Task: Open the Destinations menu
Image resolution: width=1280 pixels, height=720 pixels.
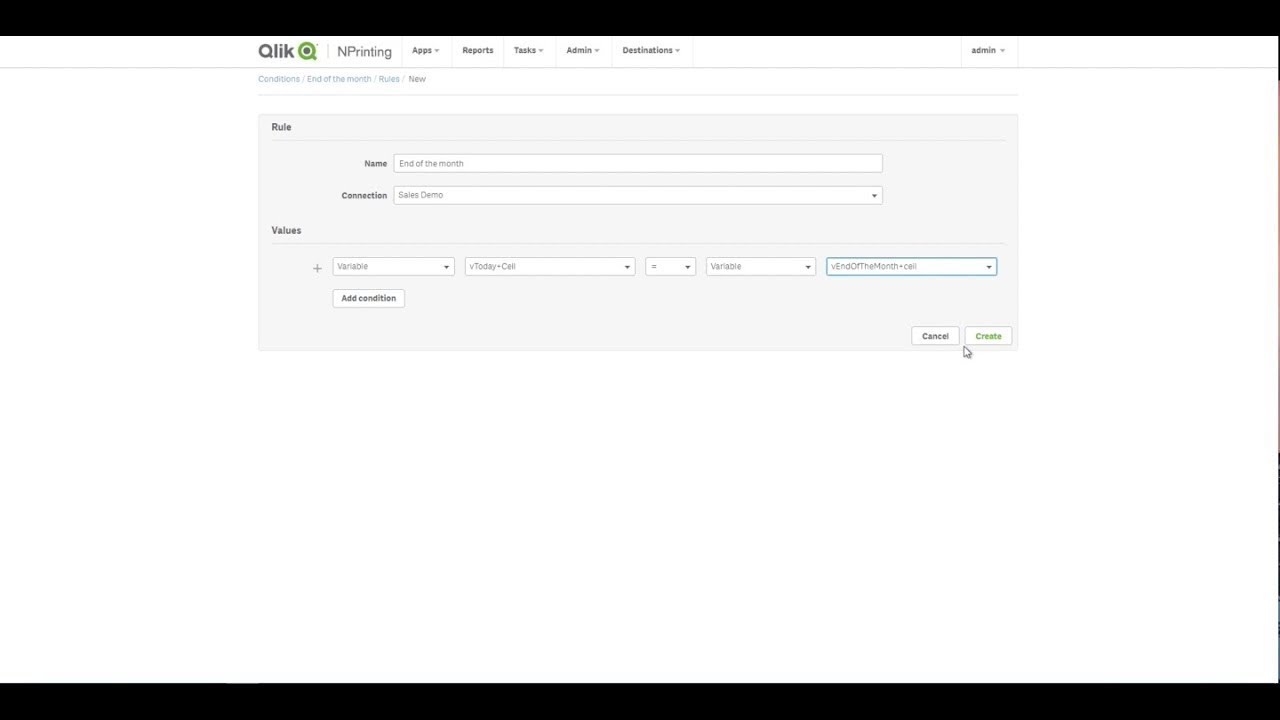Action: coord(650,51)
